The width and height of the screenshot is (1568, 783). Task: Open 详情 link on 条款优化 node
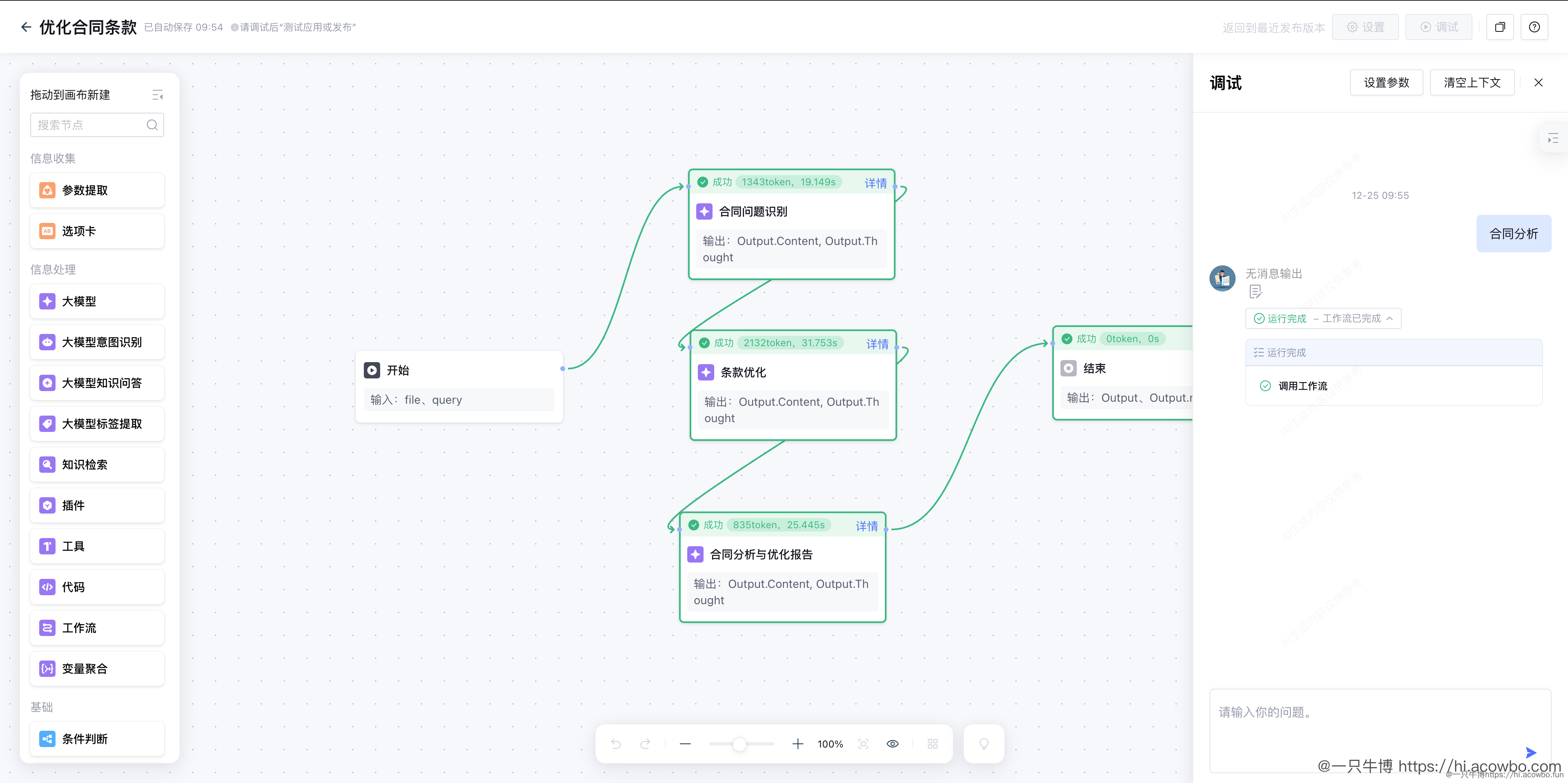[x=877, y=344]
